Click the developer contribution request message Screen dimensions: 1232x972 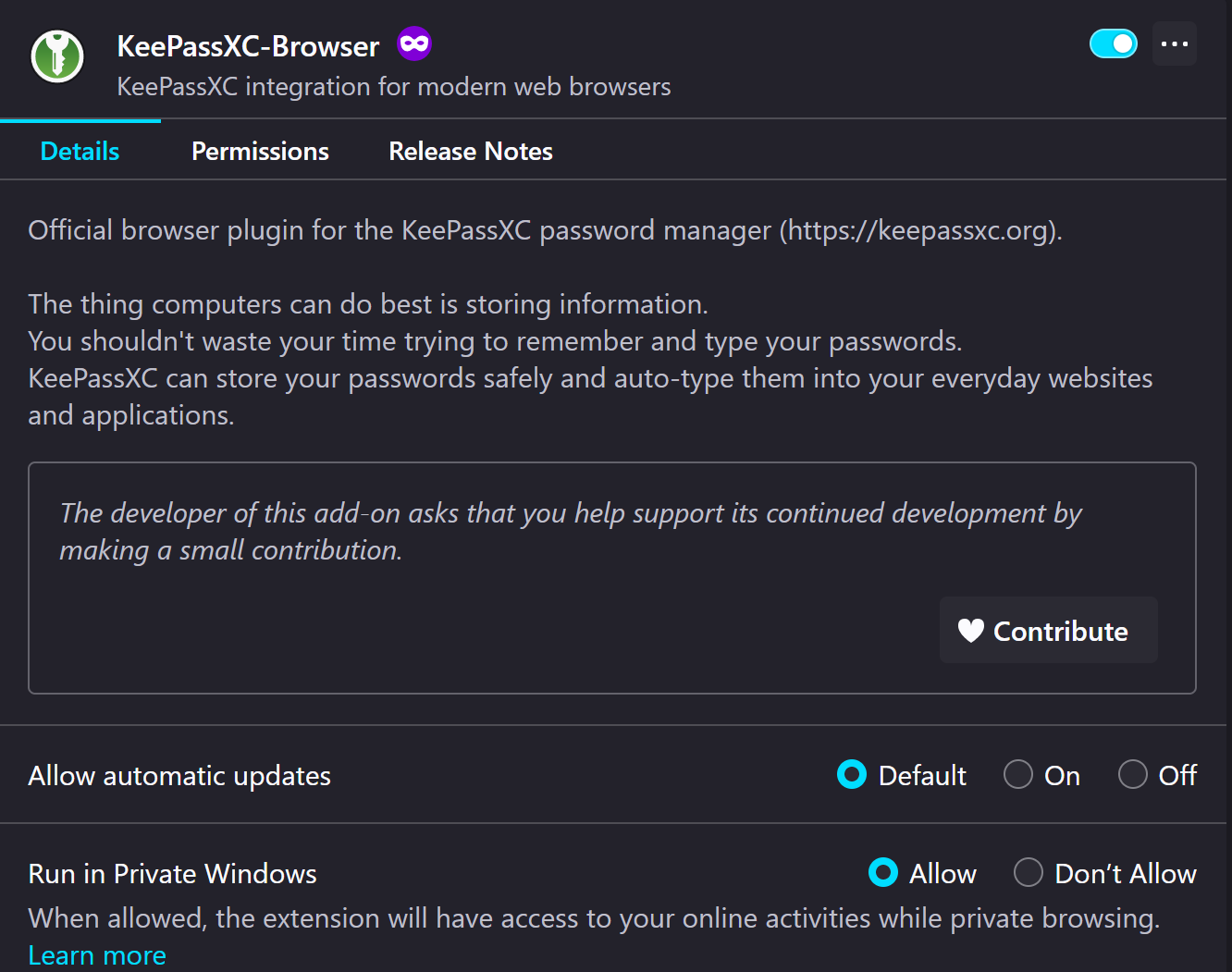570,532
